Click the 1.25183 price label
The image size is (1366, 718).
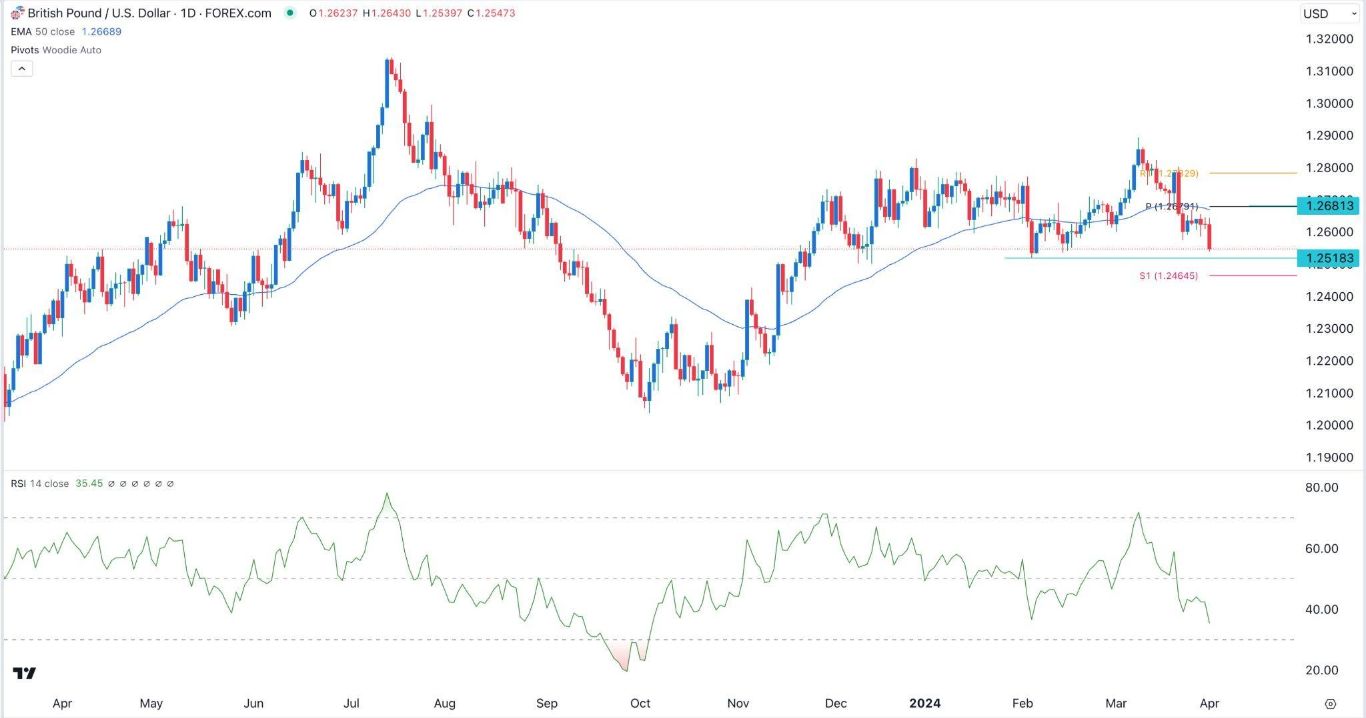[x=1328, y=258]
